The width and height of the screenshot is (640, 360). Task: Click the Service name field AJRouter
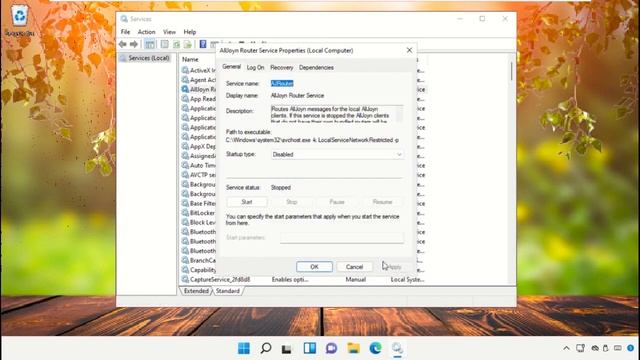(282, 83)
